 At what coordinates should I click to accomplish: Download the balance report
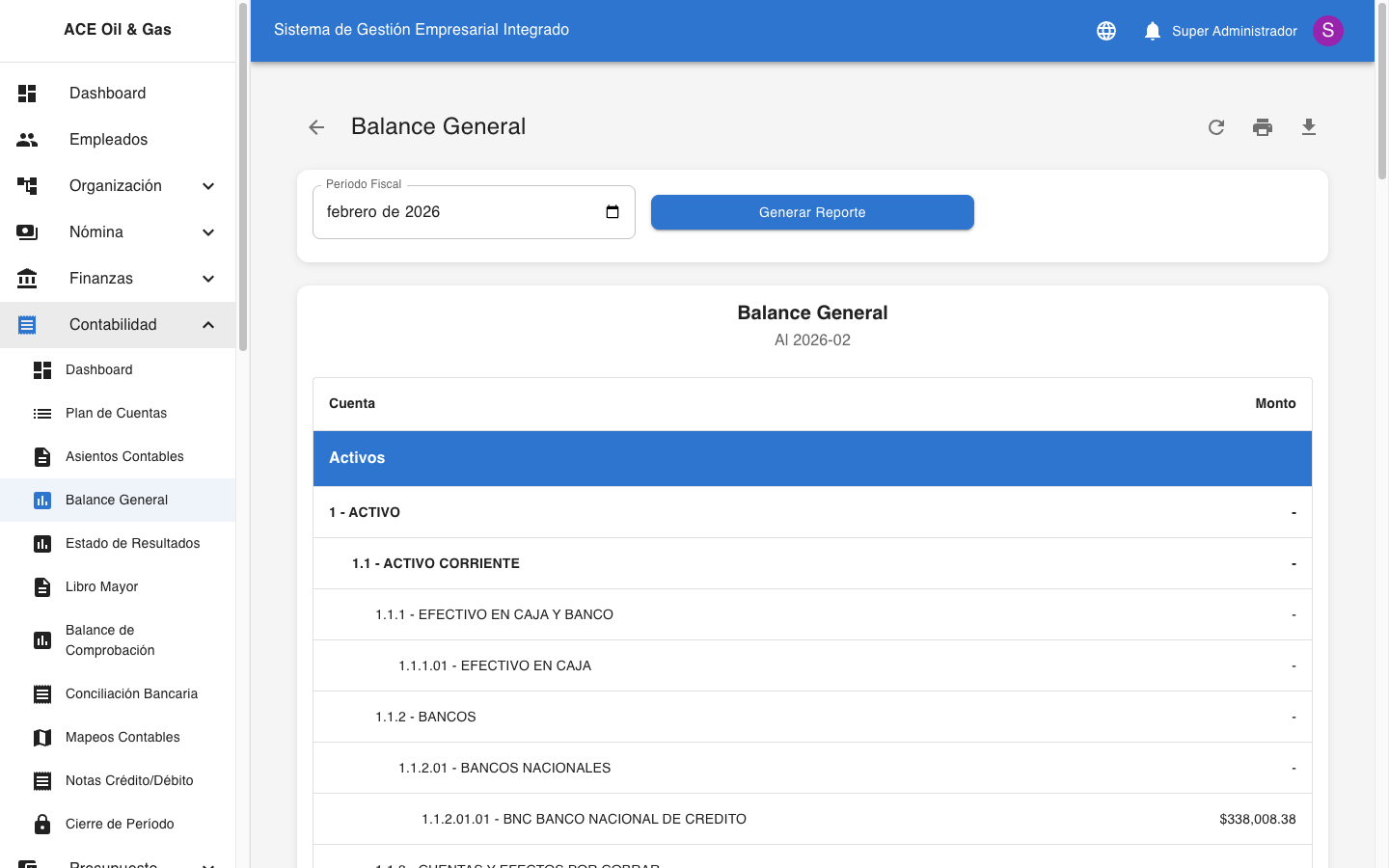(x=1309, y=127)
